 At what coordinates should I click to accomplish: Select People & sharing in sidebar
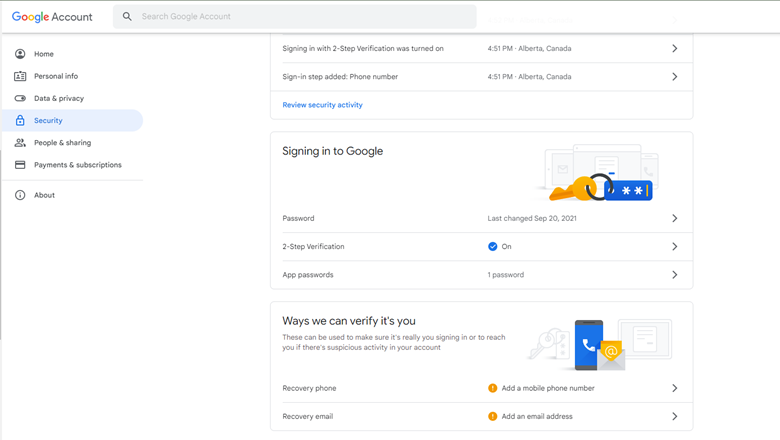(62, 143)
